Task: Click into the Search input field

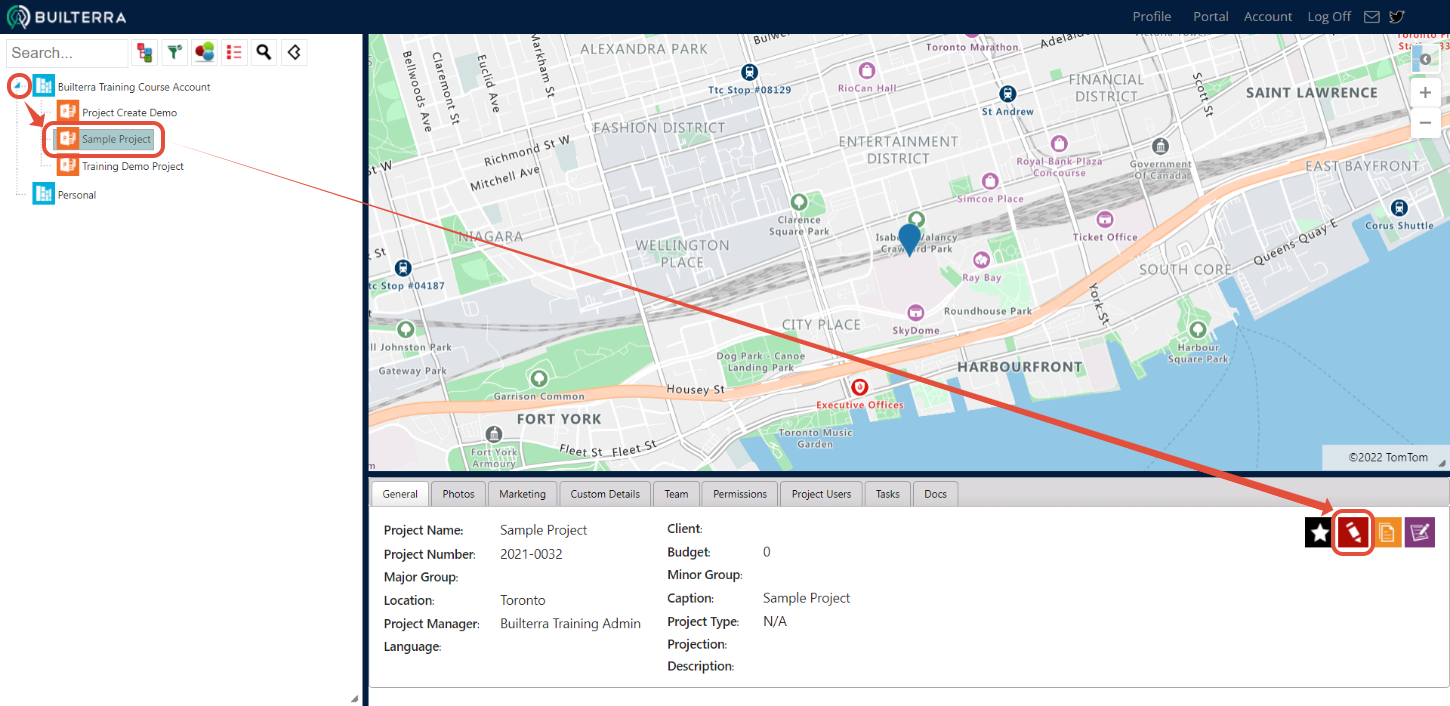Action: click(67, 53)
